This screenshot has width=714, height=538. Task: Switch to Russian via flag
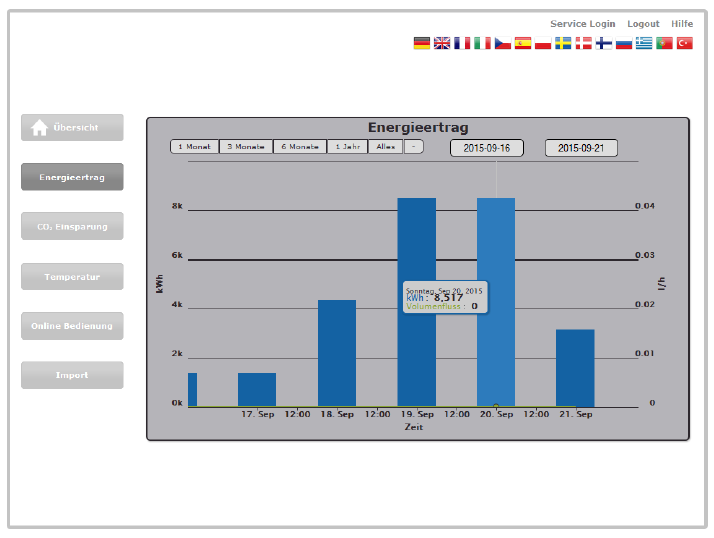tap(624, 43)
